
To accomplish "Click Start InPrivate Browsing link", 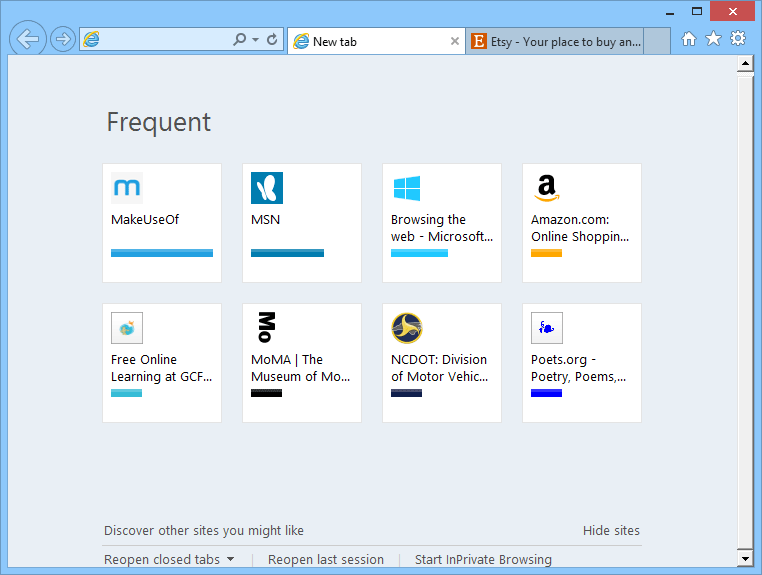I will pos(483,560).
